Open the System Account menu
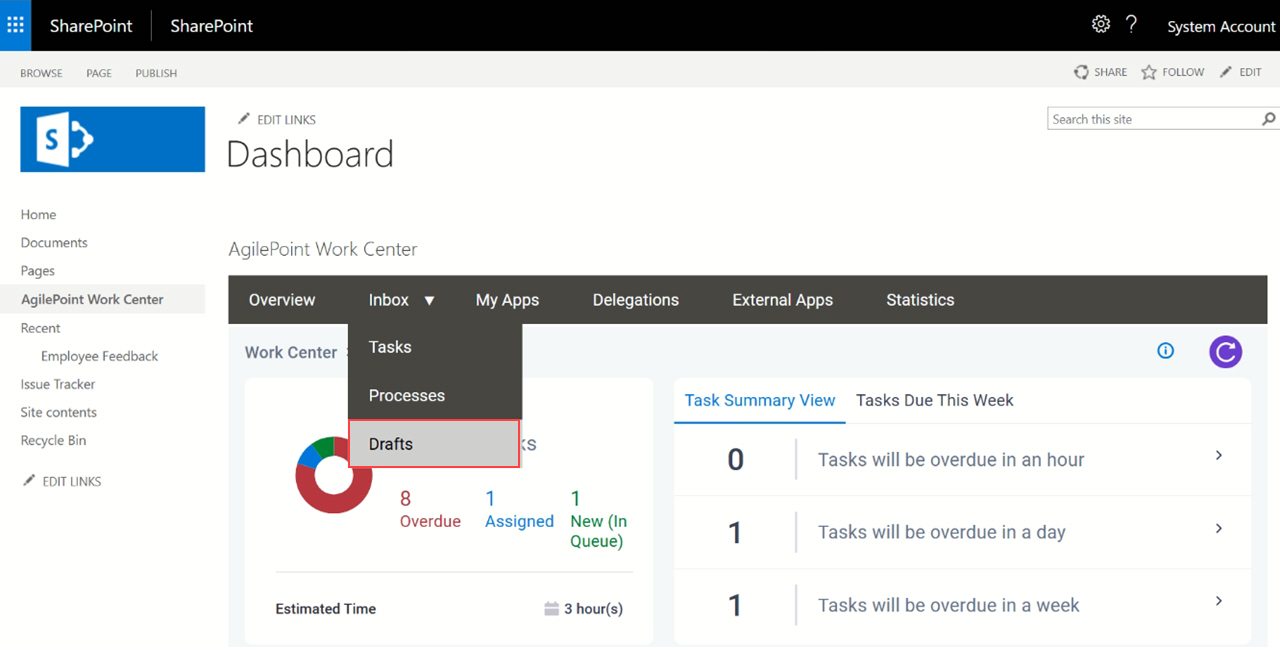The image size is (1280, 647). [x=1221, y=27]
